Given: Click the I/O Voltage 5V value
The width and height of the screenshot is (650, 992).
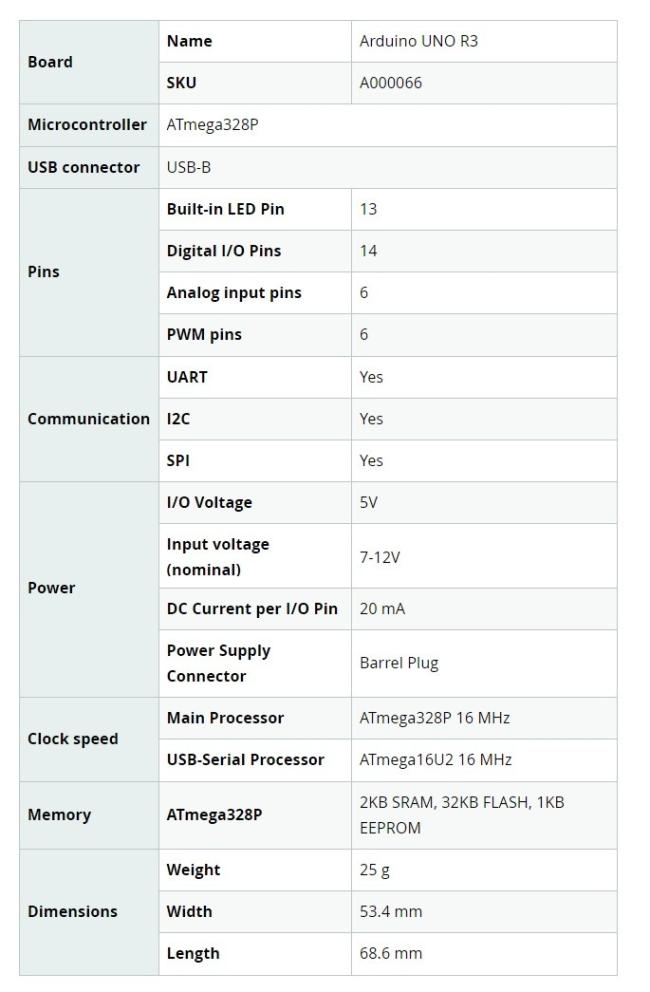Looking at the screenshot, I should 369,503.
